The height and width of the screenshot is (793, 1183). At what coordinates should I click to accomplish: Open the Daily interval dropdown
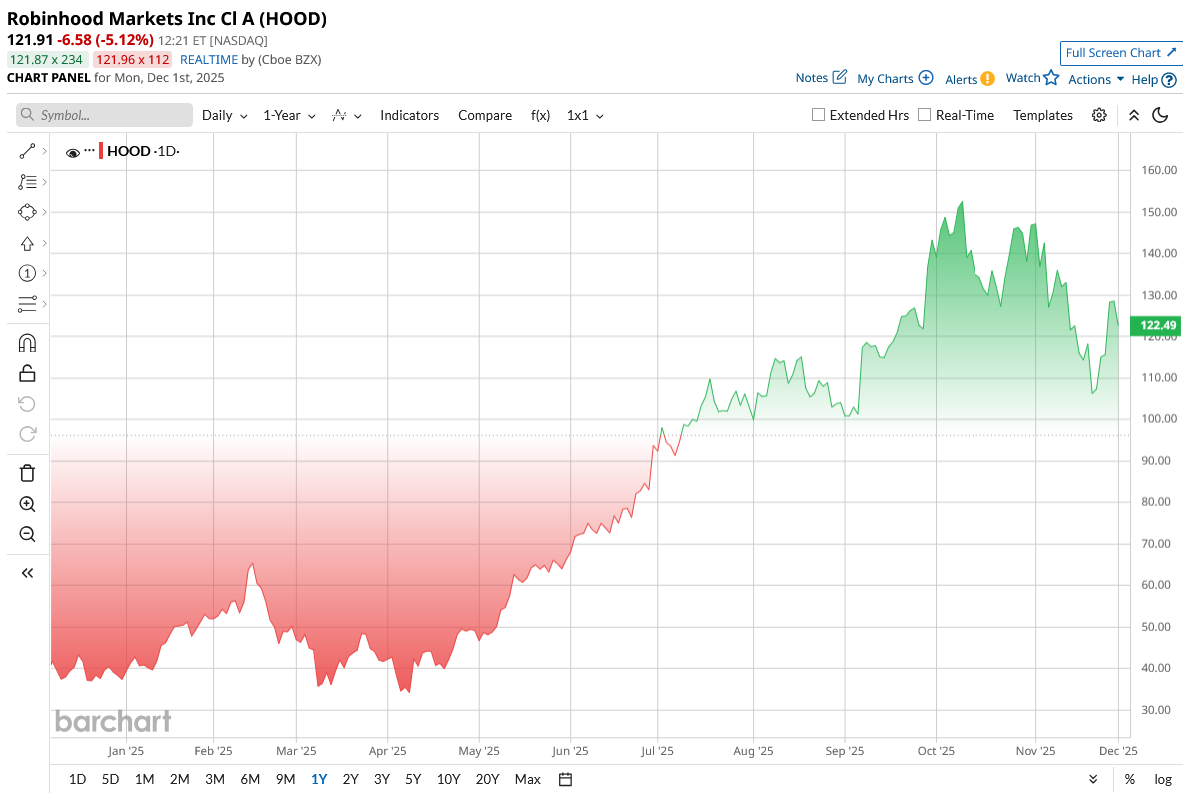224,115
